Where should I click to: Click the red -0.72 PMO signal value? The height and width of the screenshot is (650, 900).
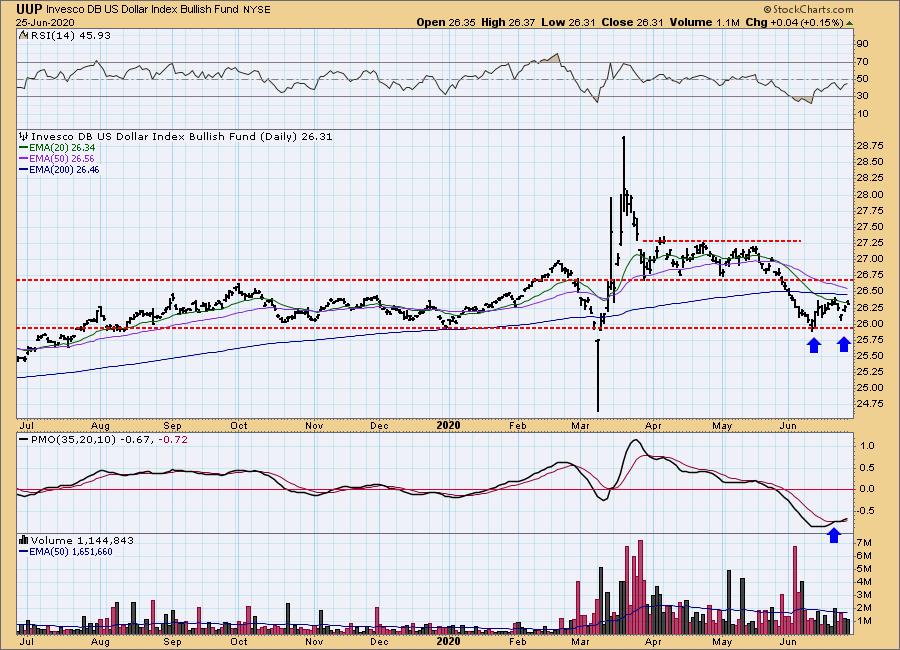pos(173,439)
